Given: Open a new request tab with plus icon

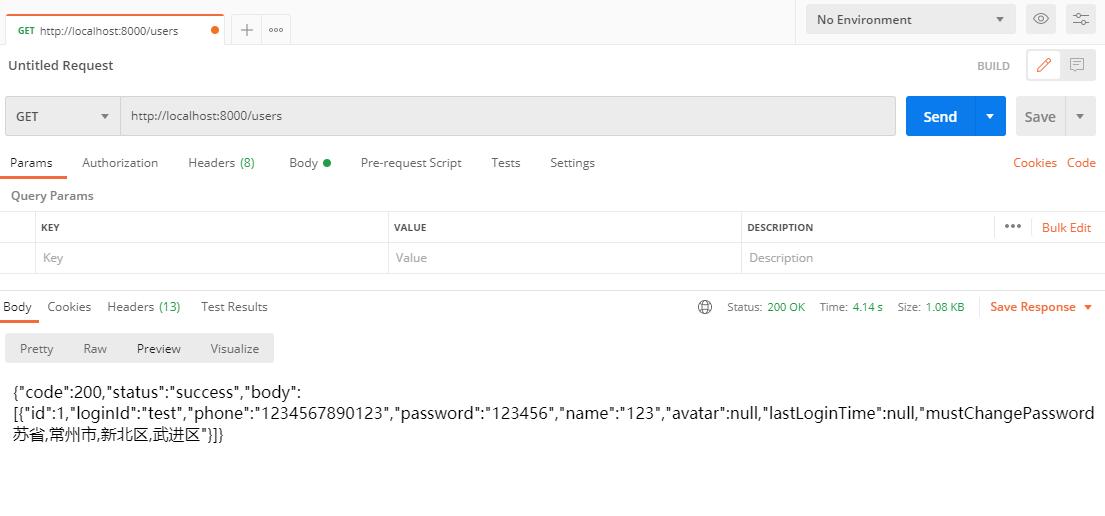Looking at the screenshot, I should [246, 30].
